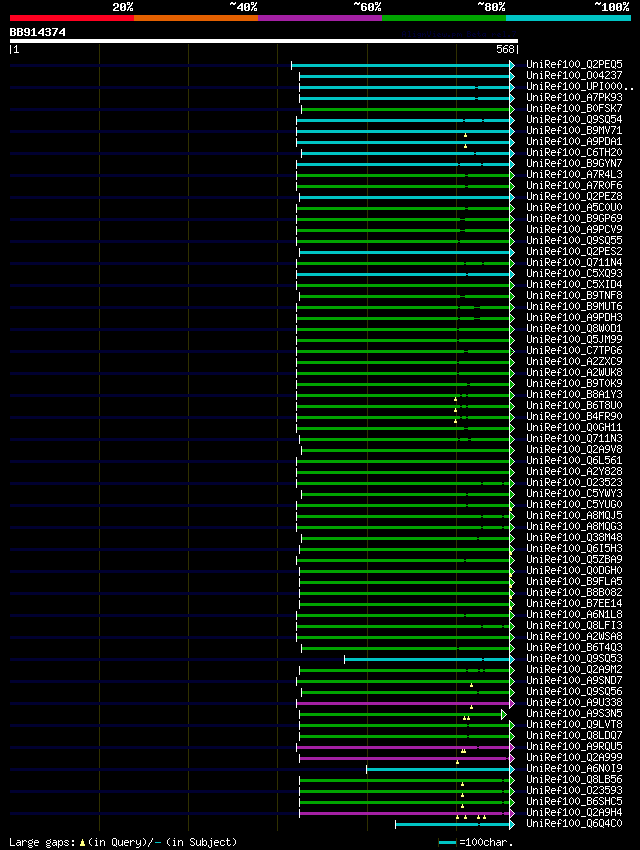Select the UniRef100_A5C0U0 label
Screen dimensions: 640x850
tap(574, 208)
